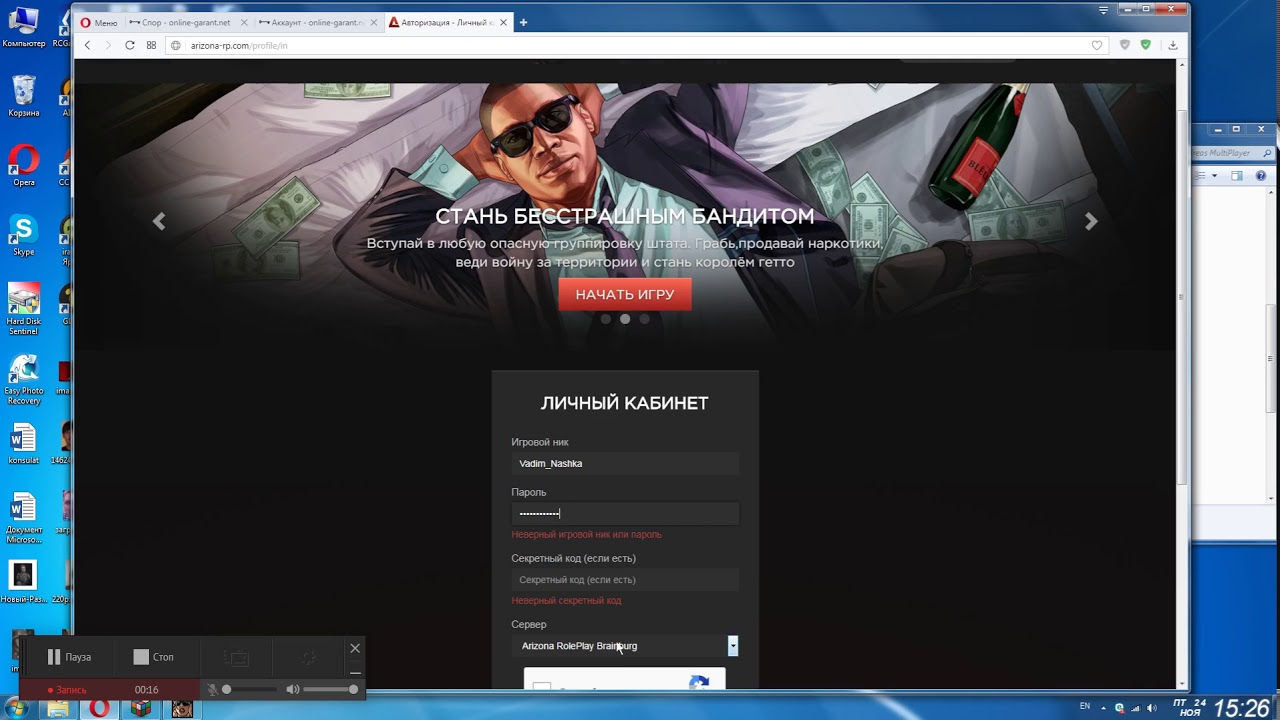Open File Explorer from the taskbar
Screen dimensions: 1280x720
[59, 709]
